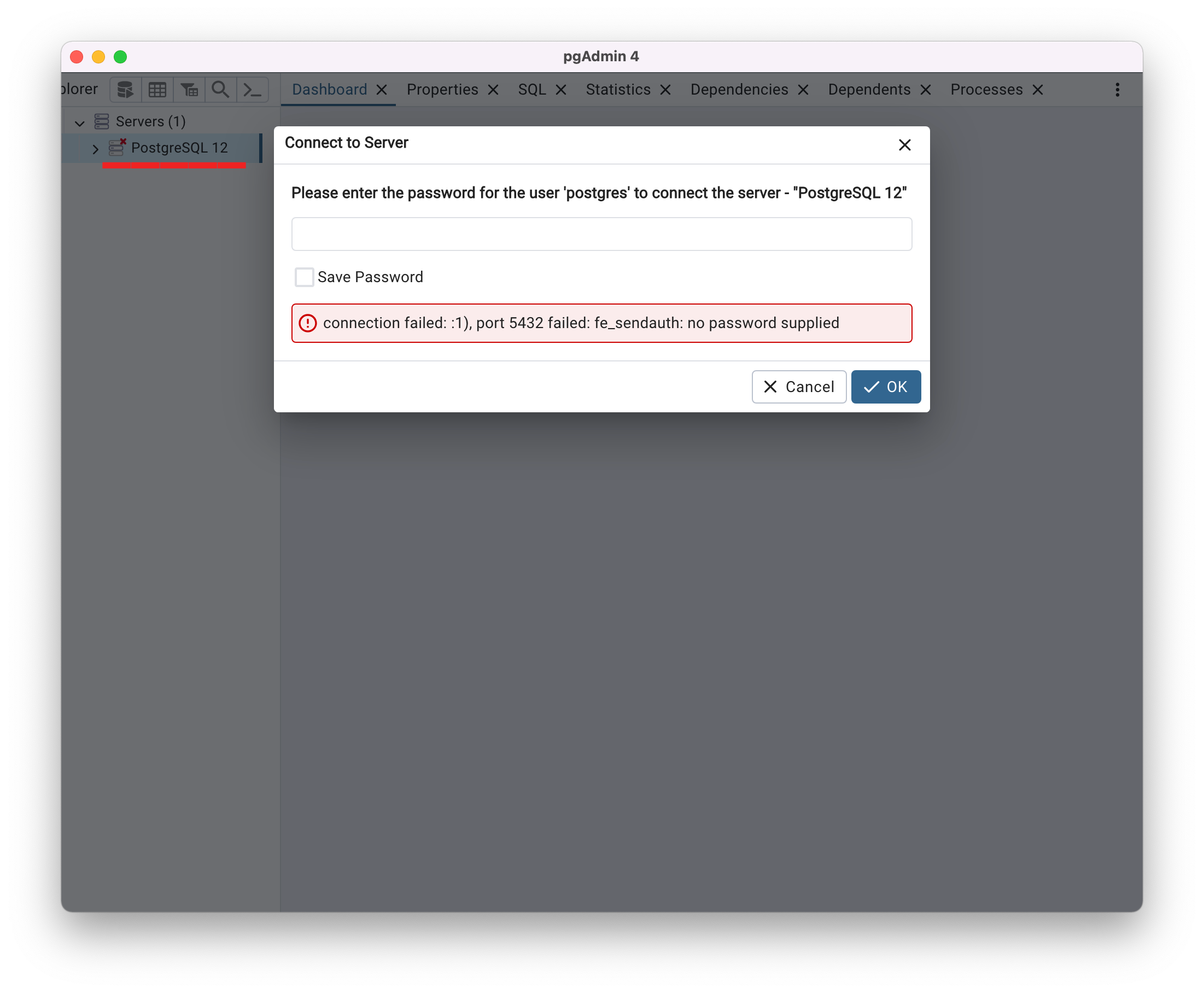The width and height of the screenshot is (1204, 993).
Task: Open Search Objects magnifier icon
Action: coord(220,90)
